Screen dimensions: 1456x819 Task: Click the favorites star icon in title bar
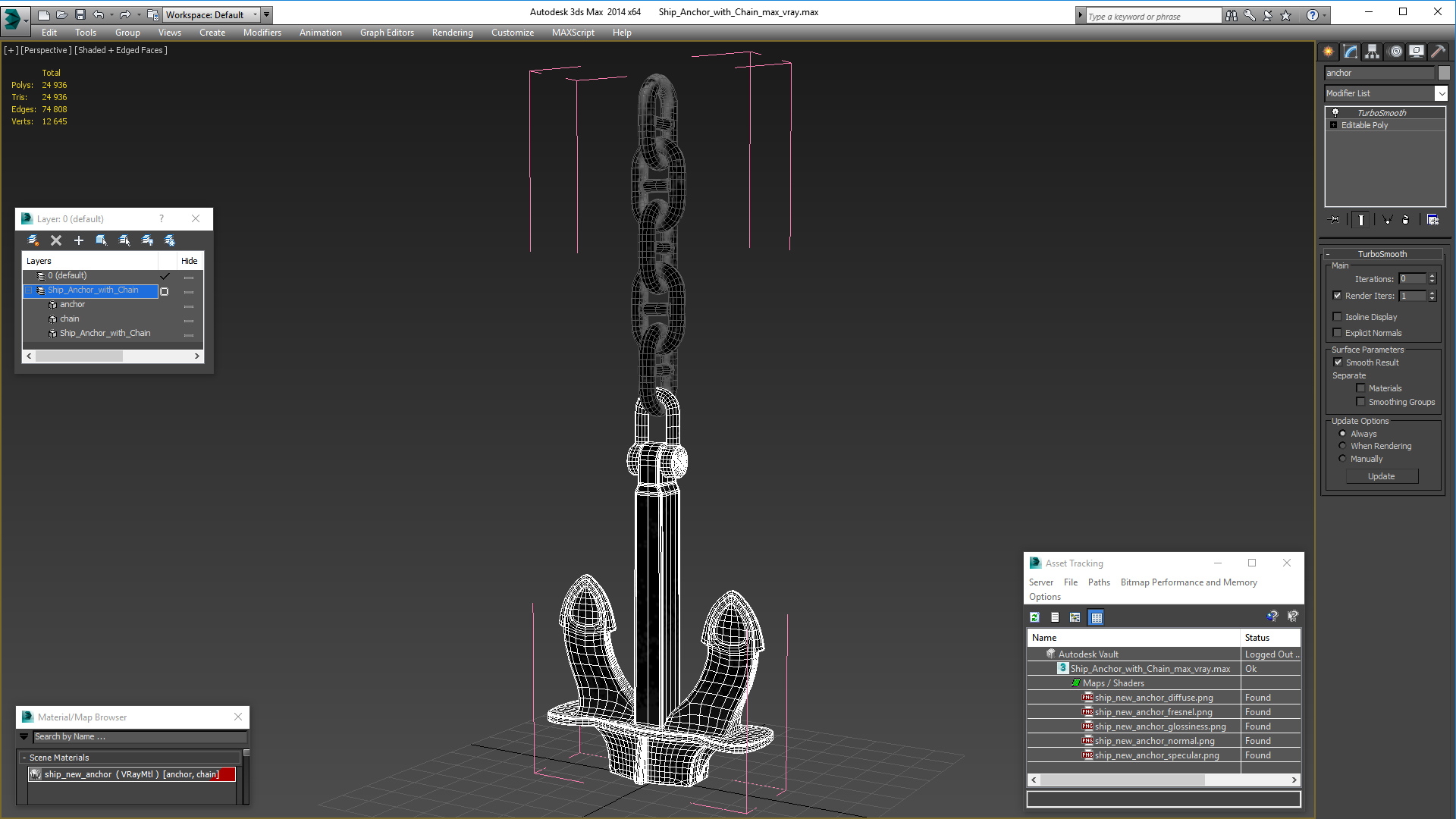[x=1286, y=15]
